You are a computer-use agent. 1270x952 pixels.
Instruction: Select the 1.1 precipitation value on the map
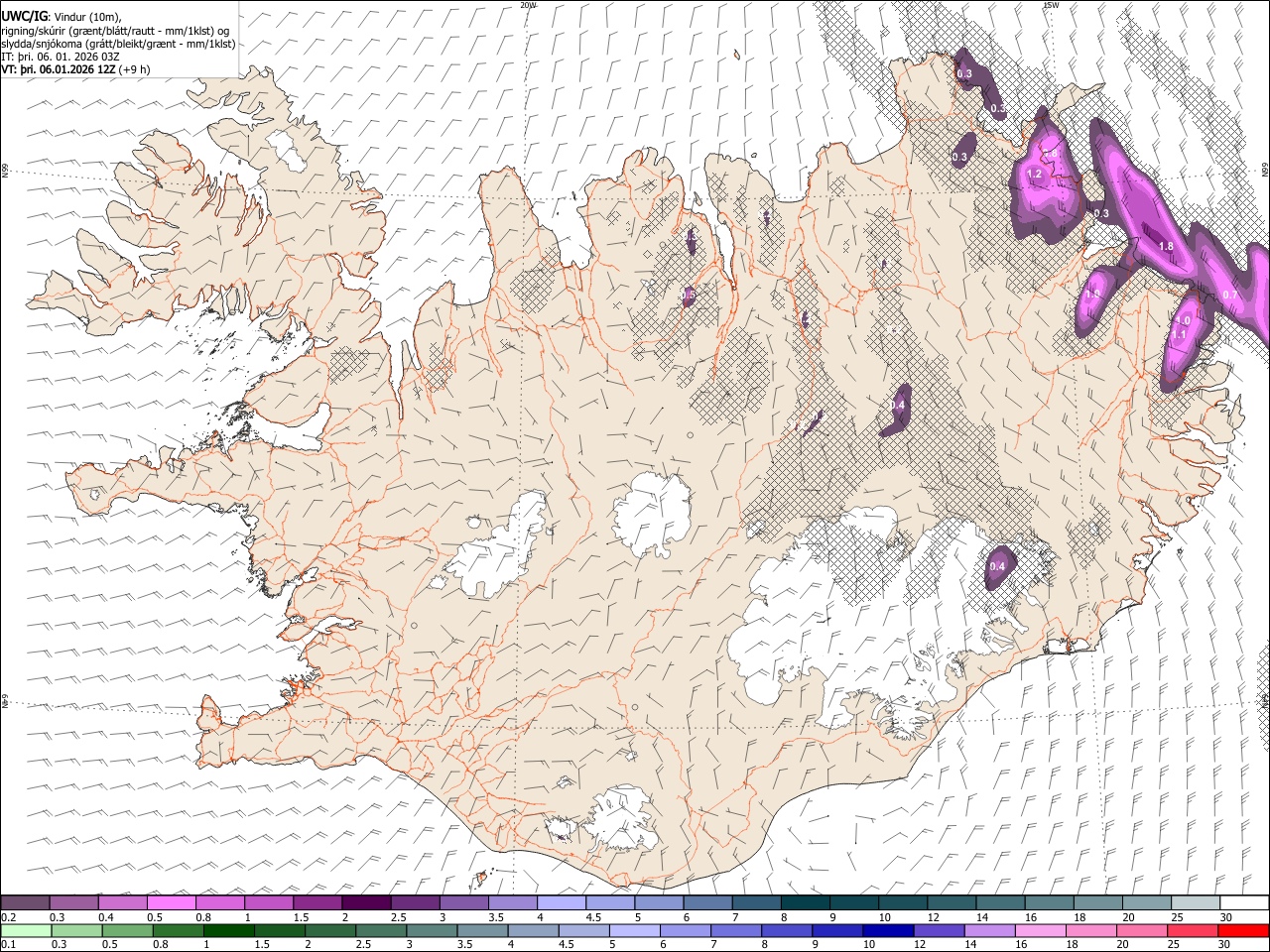point(1180,335)
